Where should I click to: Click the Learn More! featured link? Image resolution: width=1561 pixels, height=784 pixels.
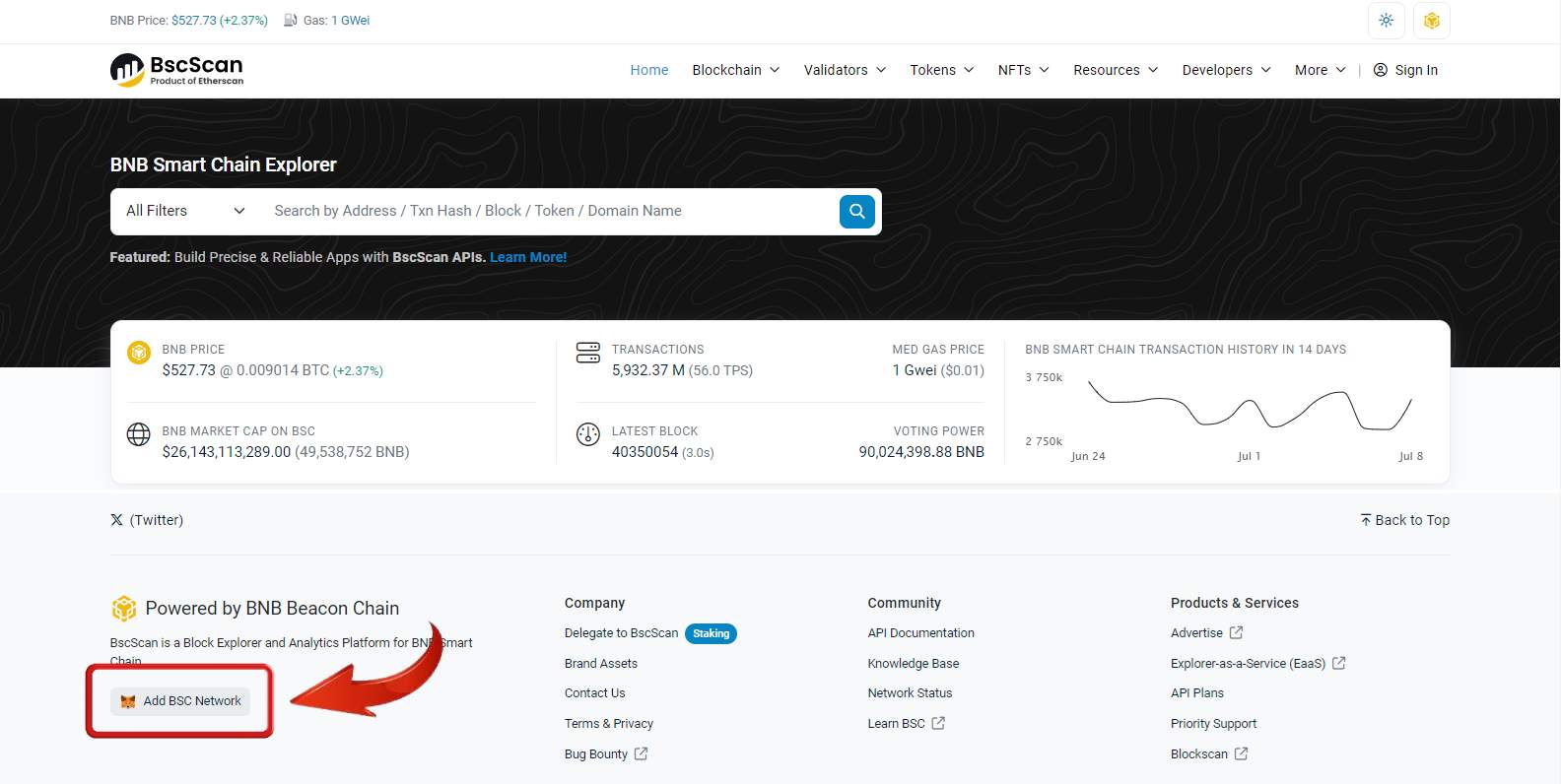point(528,257)
